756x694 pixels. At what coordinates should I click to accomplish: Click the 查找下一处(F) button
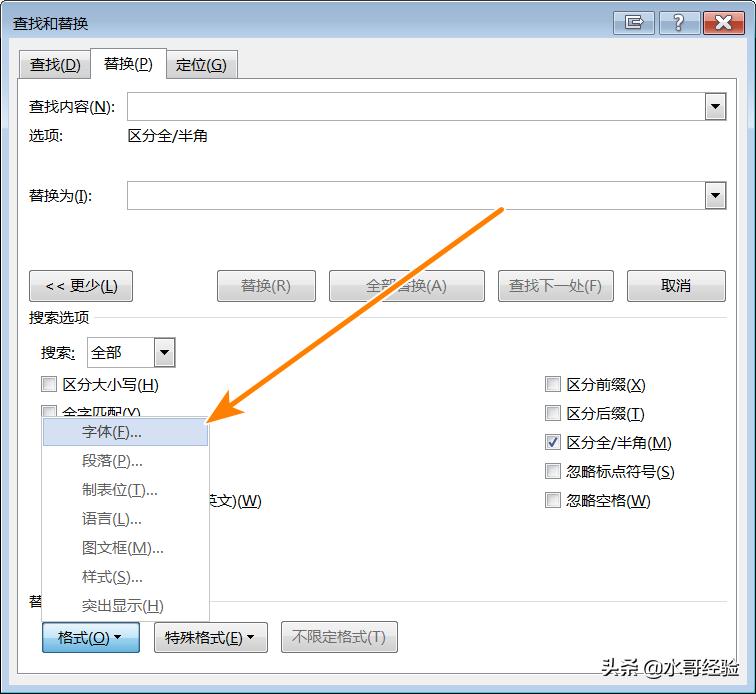tap(555, 286)
